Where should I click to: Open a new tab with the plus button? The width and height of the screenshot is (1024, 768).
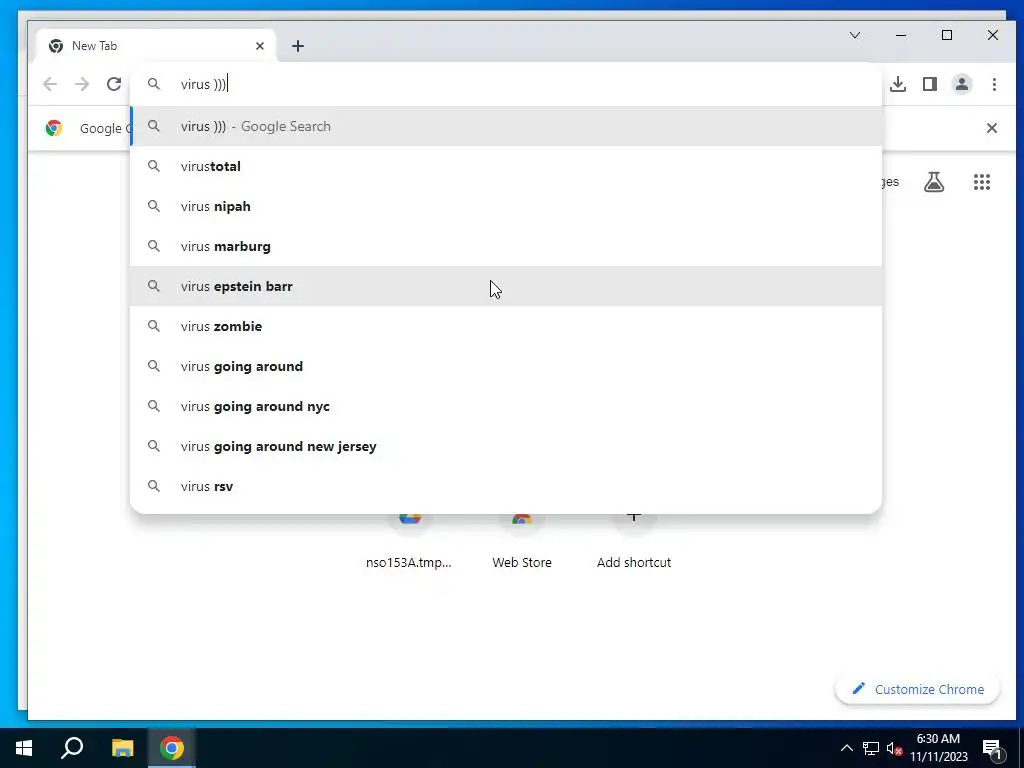pos(298,46)
